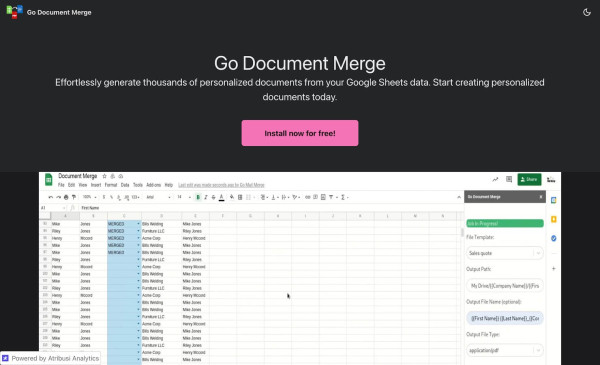Toggle italic formatting
The width and height of the screenshot is (600, 365).
(206, 197)
